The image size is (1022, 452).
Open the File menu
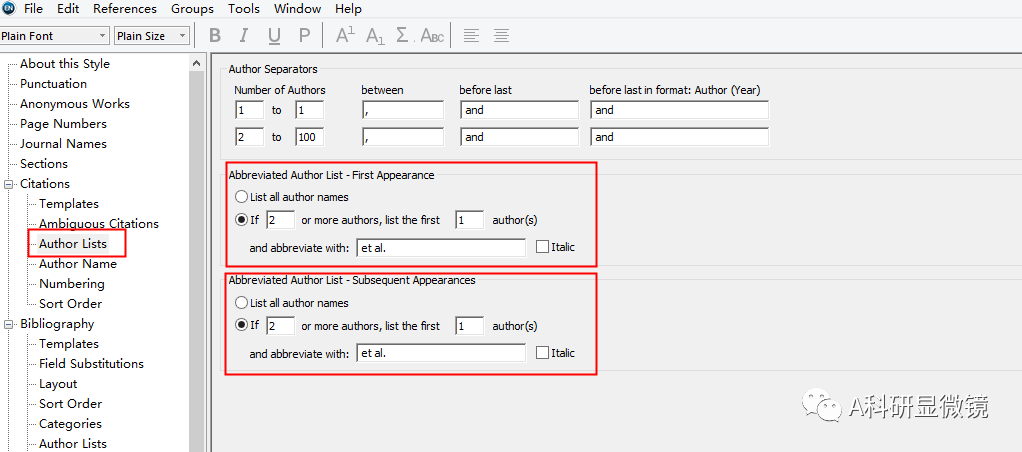point(33,9)
